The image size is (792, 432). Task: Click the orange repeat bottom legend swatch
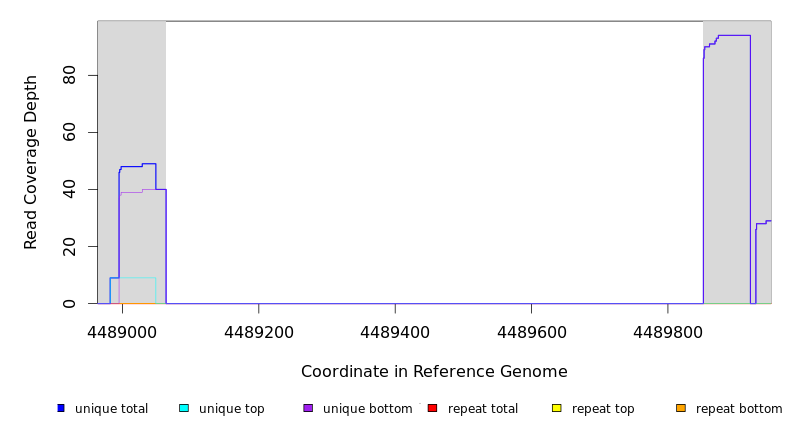click(681, 408)
